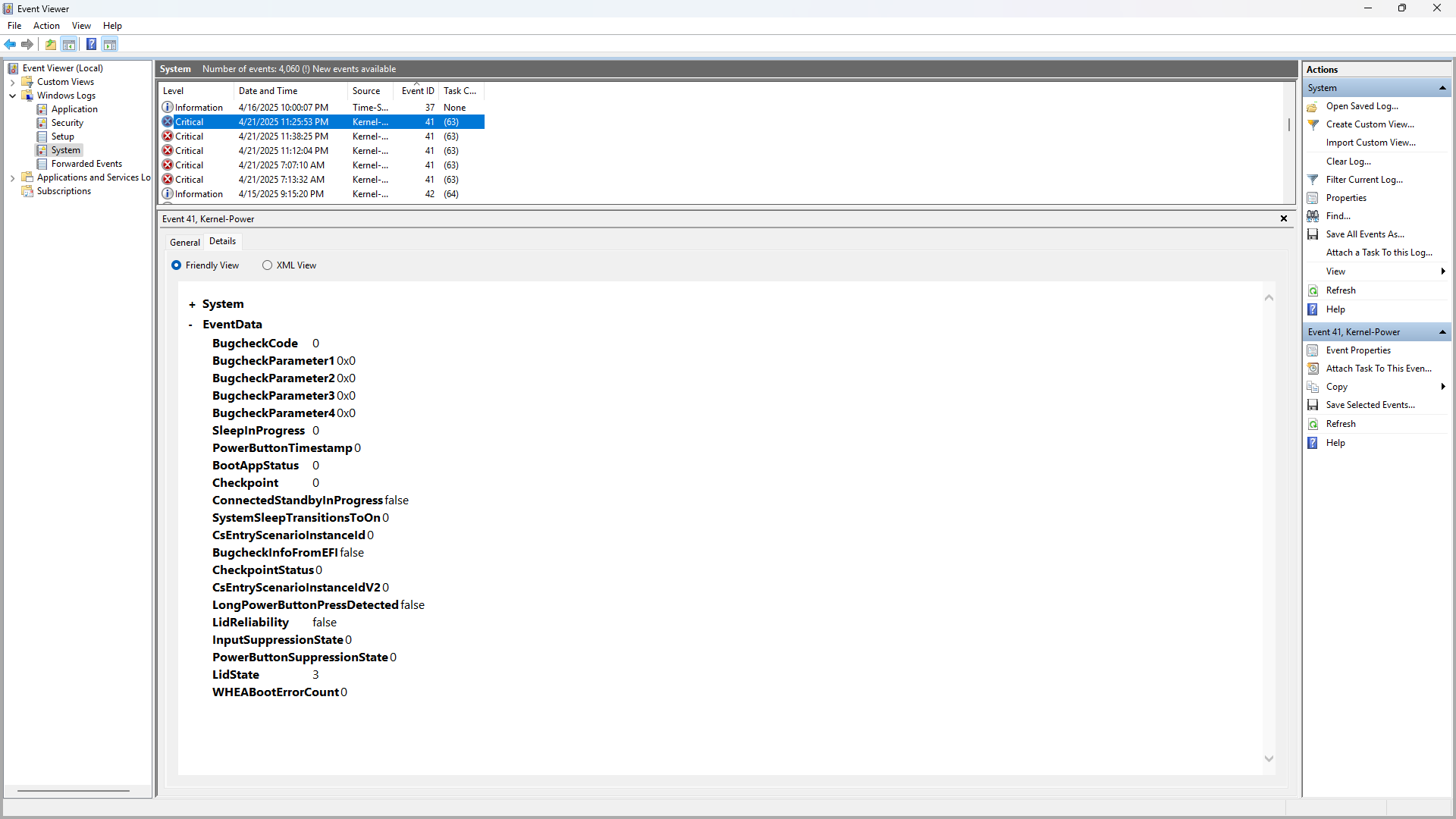Collapse the Windows Logs tree node
This screenshot has width=1456, height=819.
pos(13,96)
